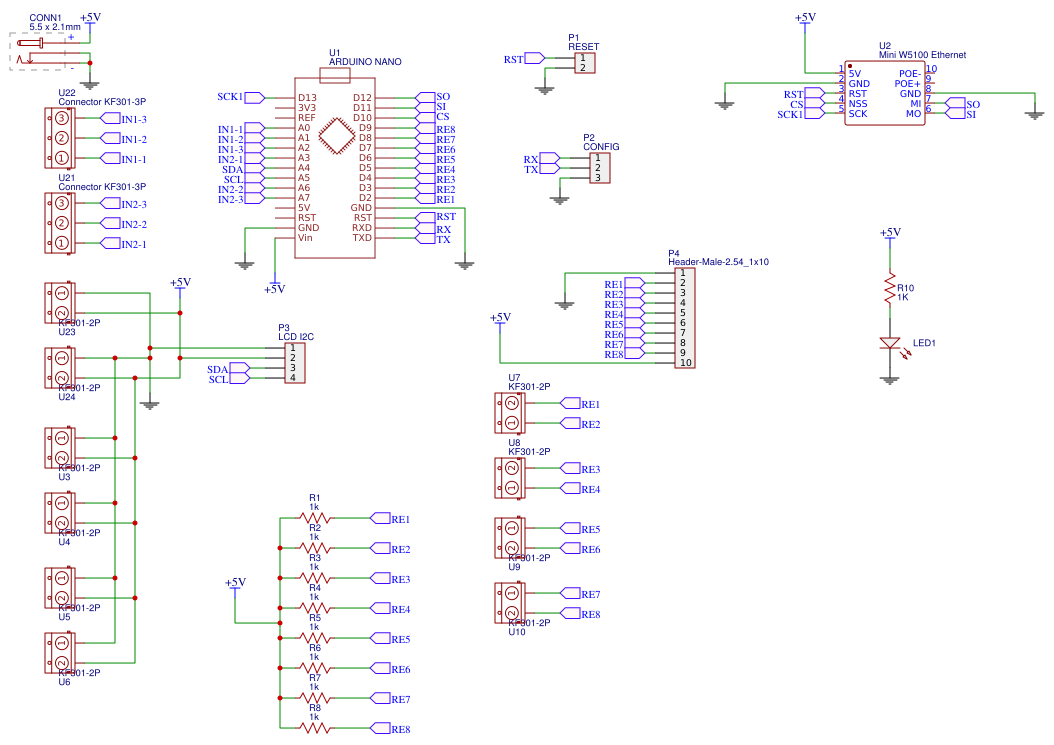This screenshot has width=1054, height=745.
Task: Select the P4 ten-pin male header
Action: [x=684, y=317]
